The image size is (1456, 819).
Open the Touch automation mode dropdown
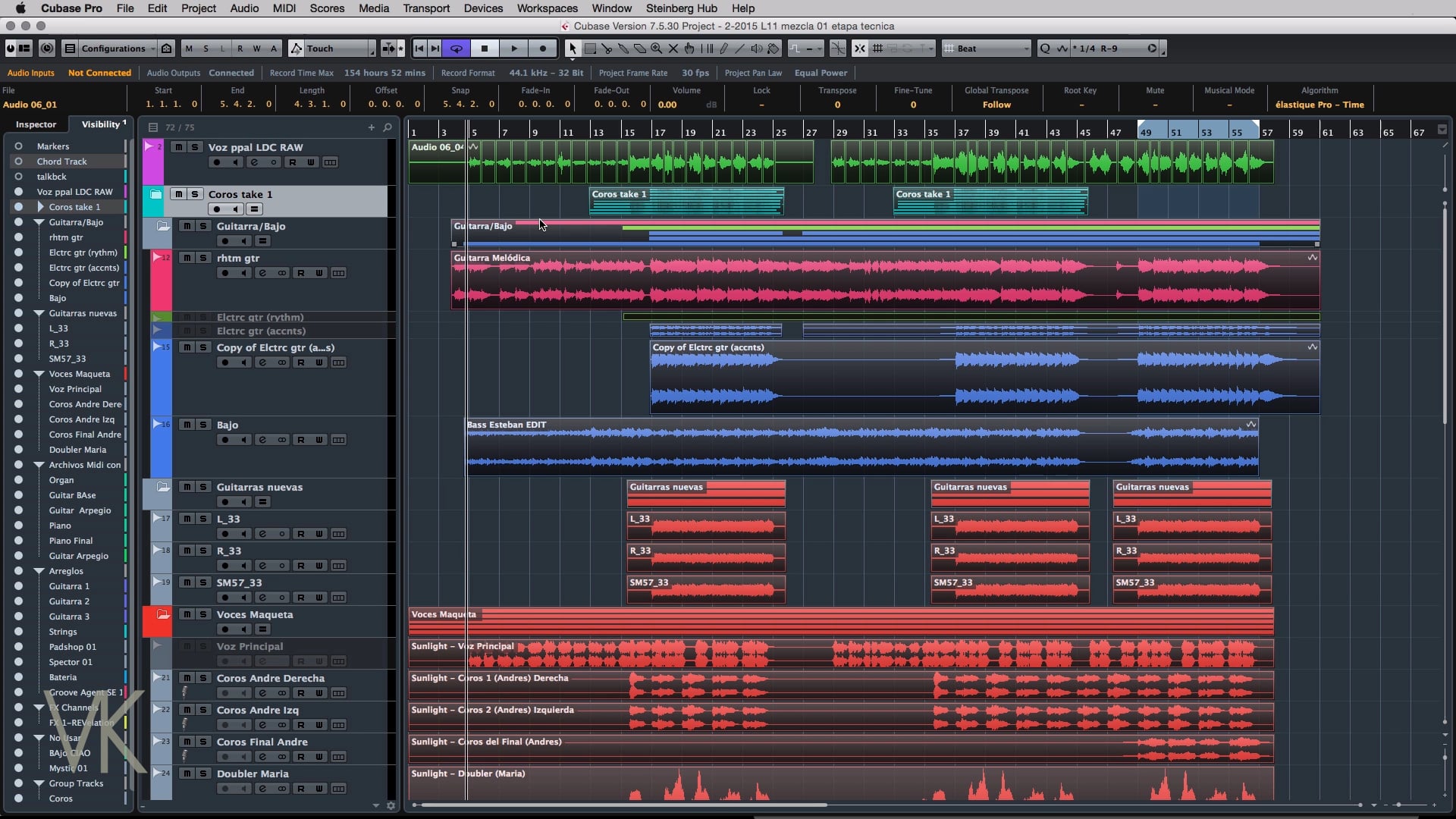pyautogui.click(x=332, y=49)
